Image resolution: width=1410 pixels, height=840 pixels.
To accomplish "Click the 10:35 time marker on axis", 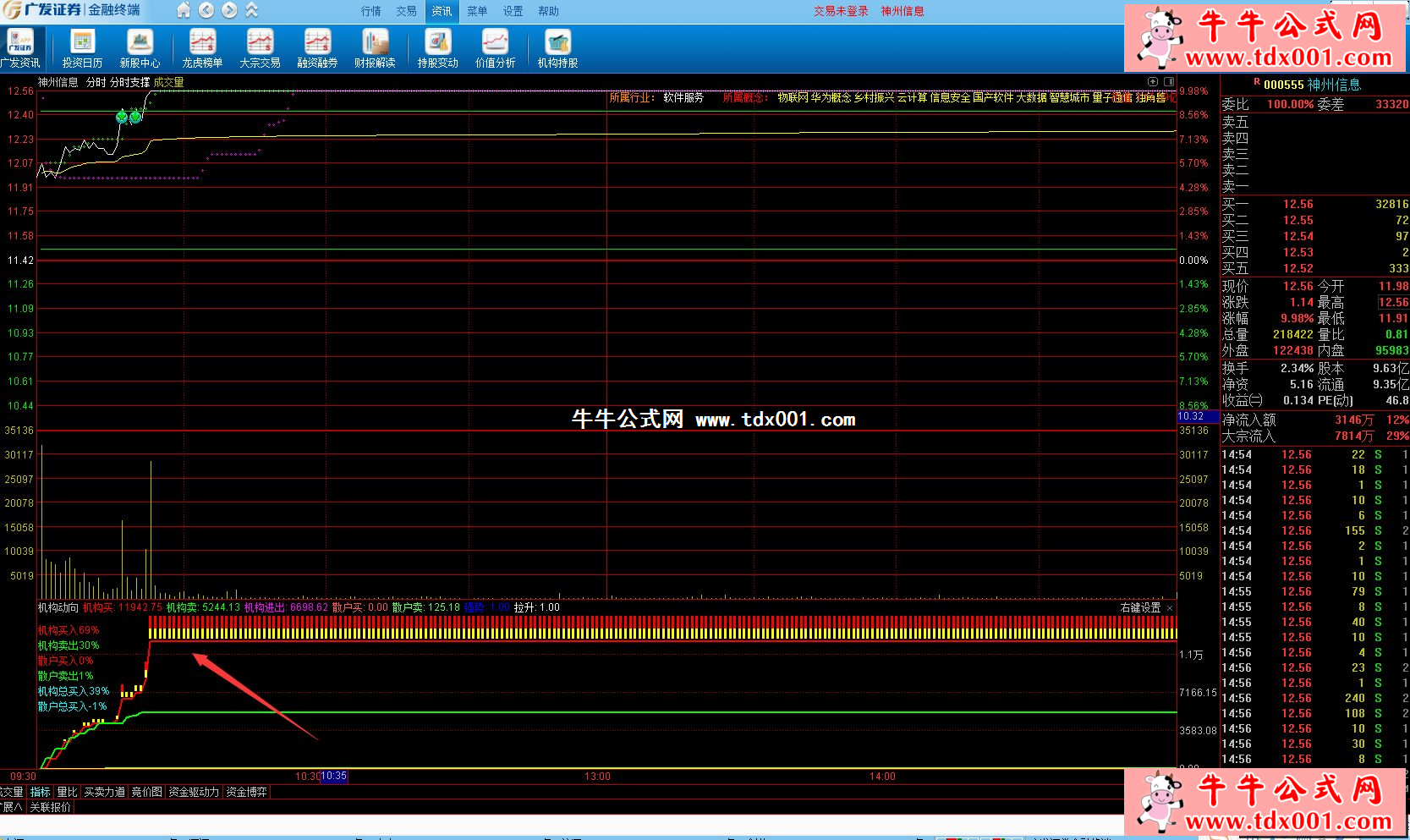I will click(x=334, y=776).
